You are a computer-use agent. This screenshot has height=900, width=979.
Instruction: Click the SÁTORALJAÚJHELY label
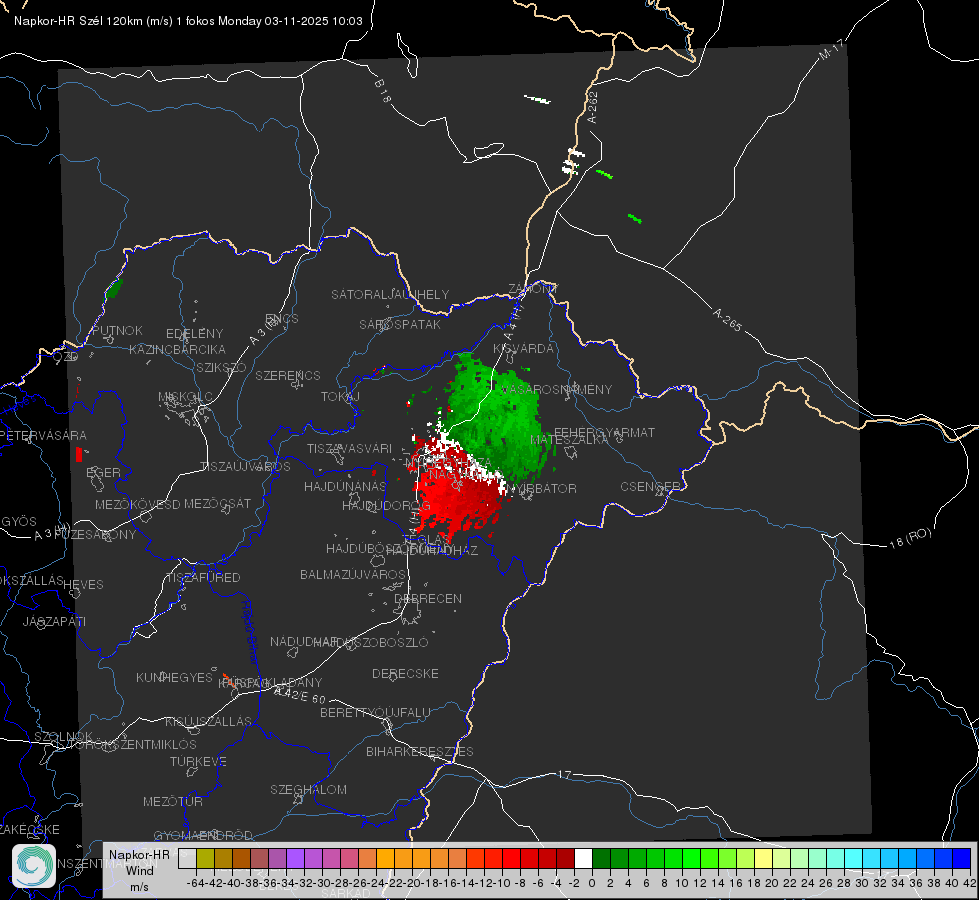tap(390, 294)
